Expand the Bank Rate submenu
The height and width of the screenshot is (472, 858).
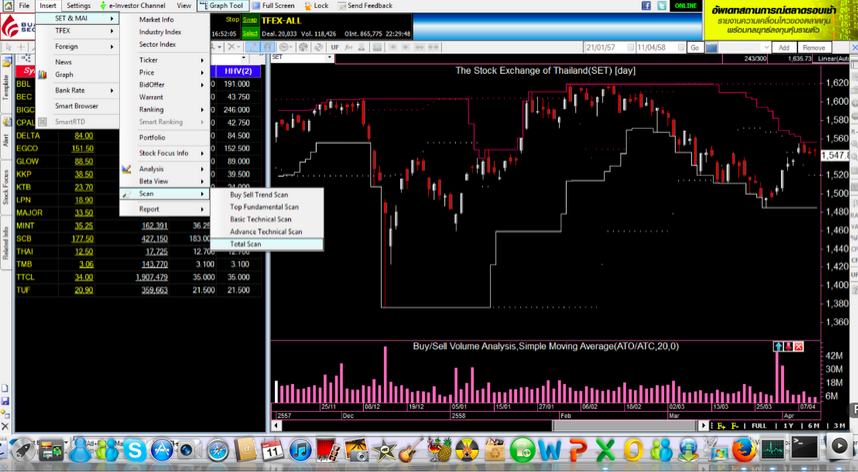pos(78,90)
